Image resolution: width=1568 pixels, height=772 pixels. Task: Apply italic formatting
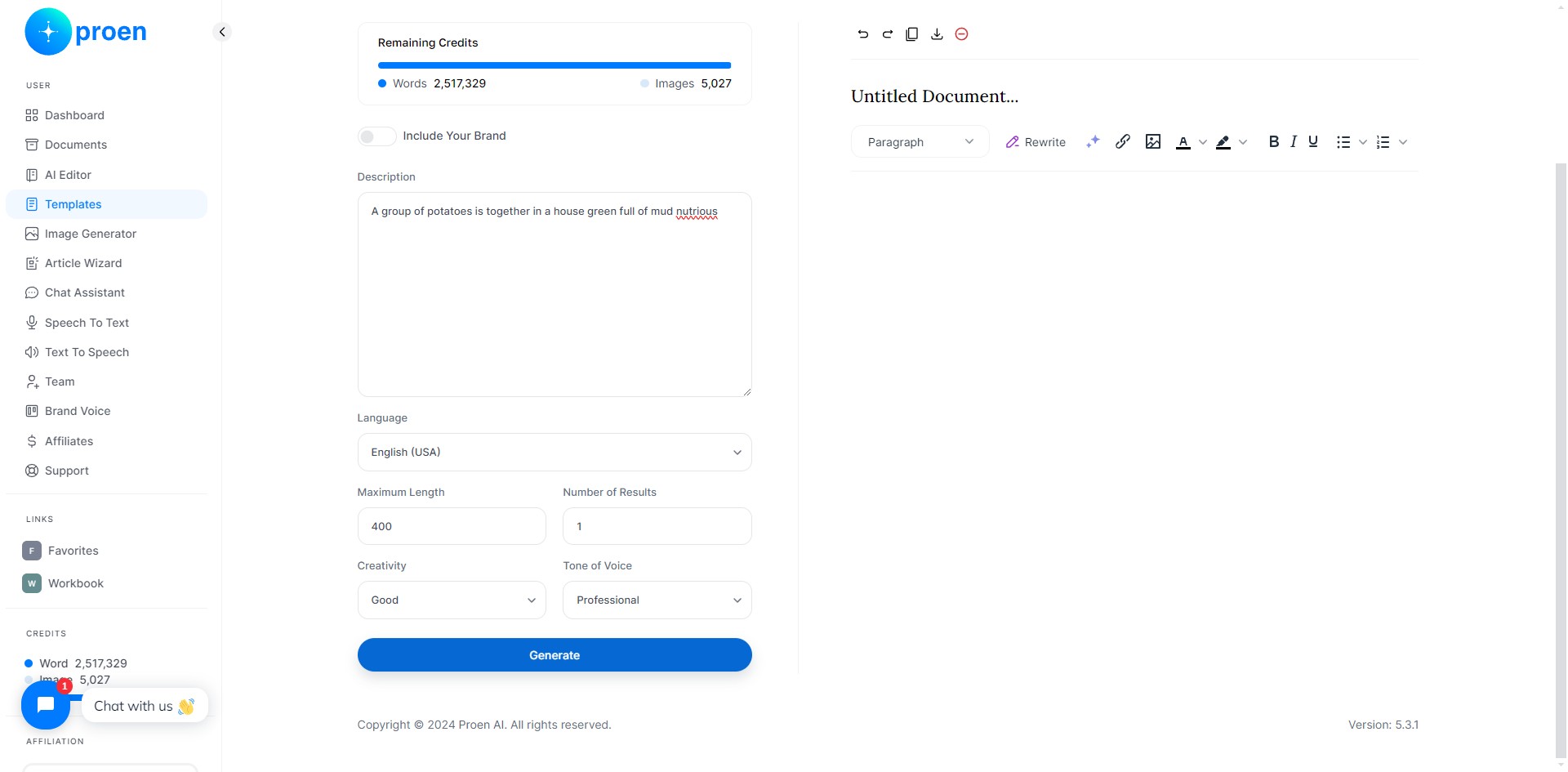click(1294, 141)
